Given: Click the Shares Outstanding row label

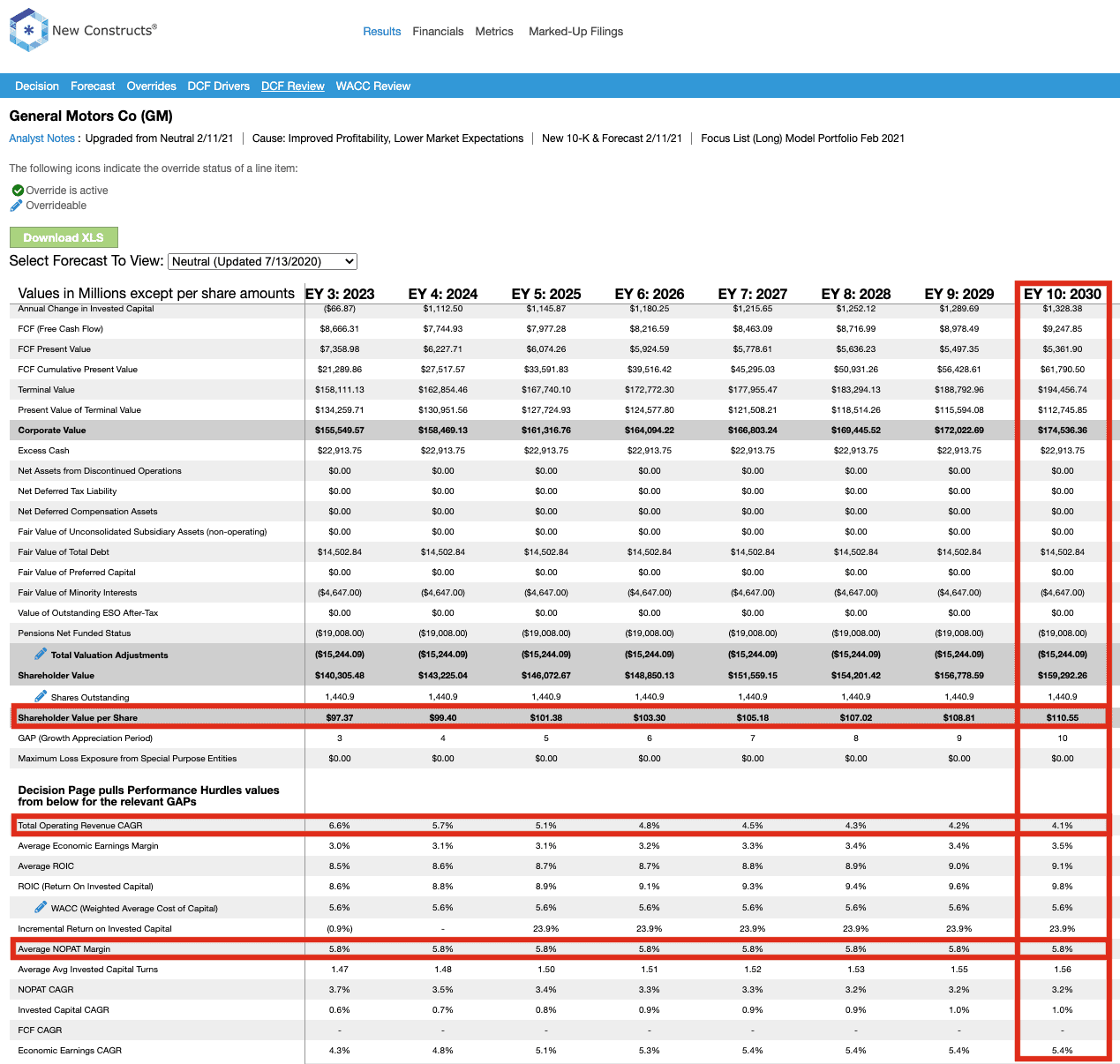Looking at the screenshot, I should coord(90,698).
